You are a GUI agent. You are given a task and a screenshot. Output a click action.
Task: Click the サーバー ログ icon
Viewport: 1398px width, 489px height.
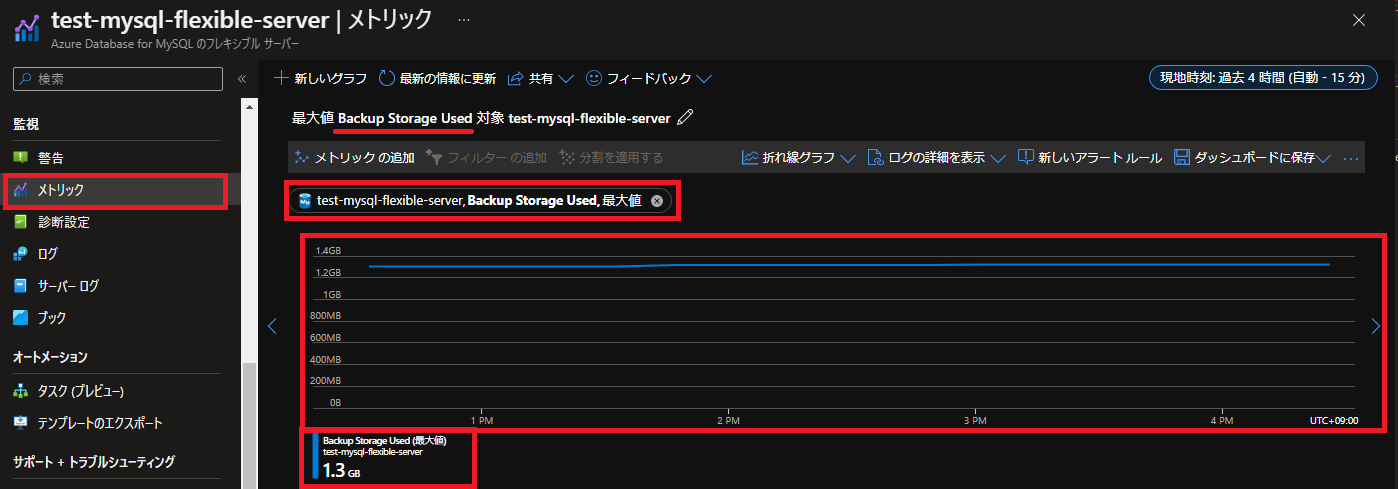pos(21,286)
